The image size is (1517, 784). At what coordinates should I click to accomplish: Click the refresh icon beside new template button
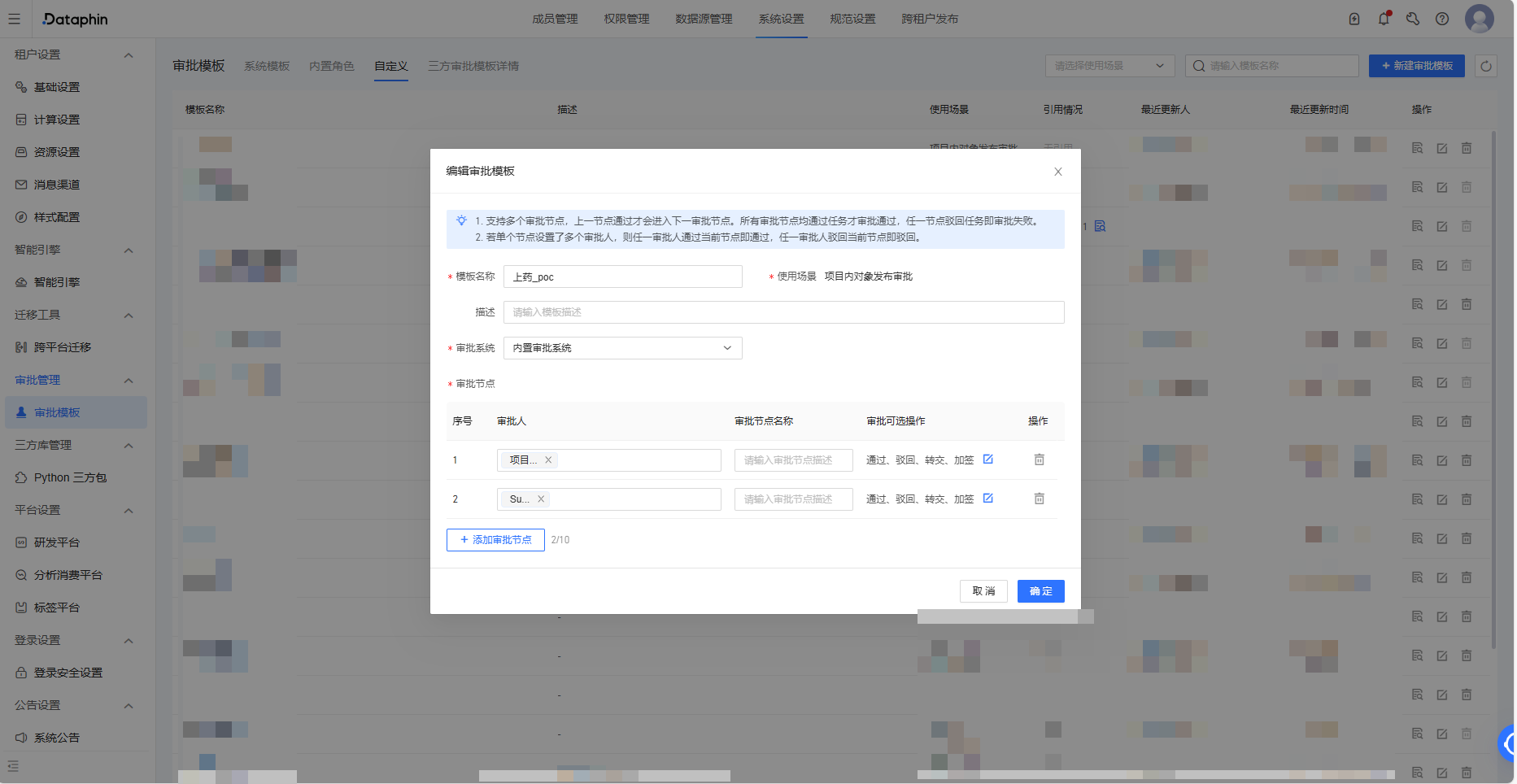pyautogui.click(x=1485, y=66)
